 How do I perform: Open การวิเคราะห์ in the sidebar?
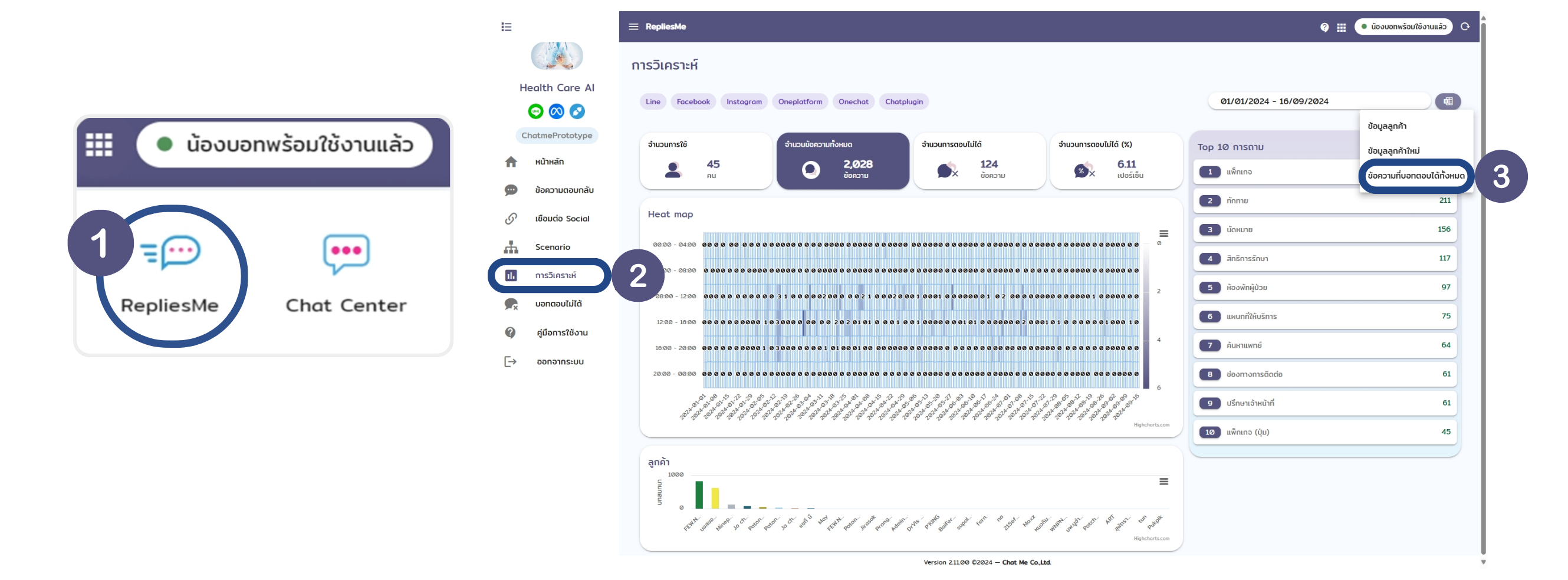[x=554, y=276]
